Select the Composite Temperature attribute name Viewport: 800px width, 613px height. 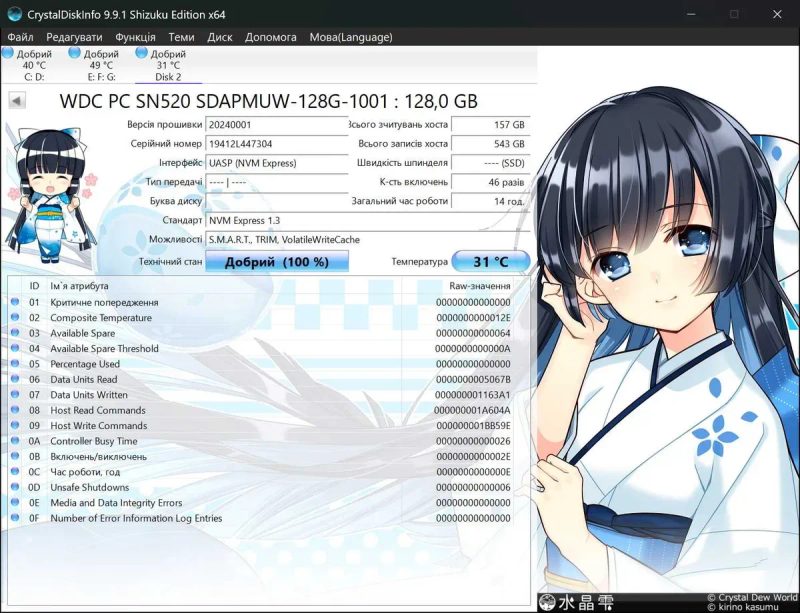click(101, 317)
